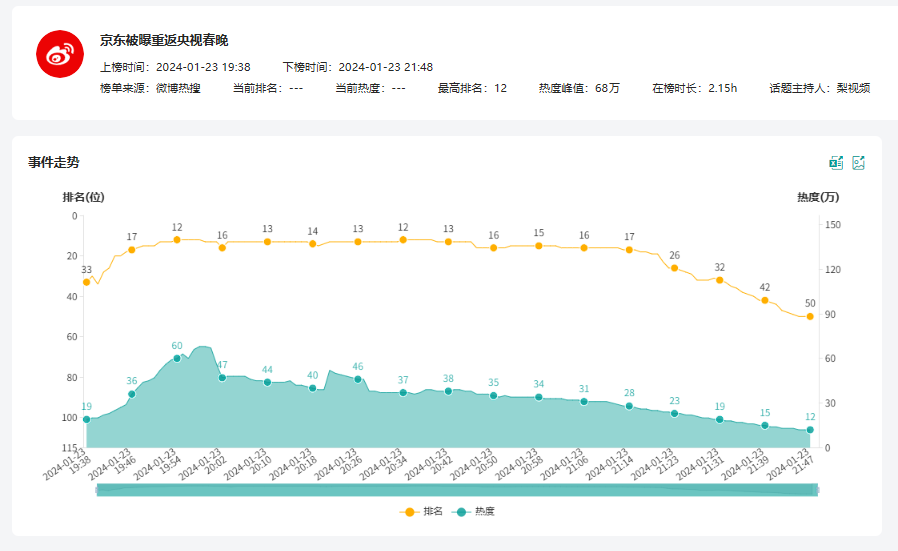Click heat point 12 at 21:47
Viewport: 898px width, 551px height.
[810, 430]
